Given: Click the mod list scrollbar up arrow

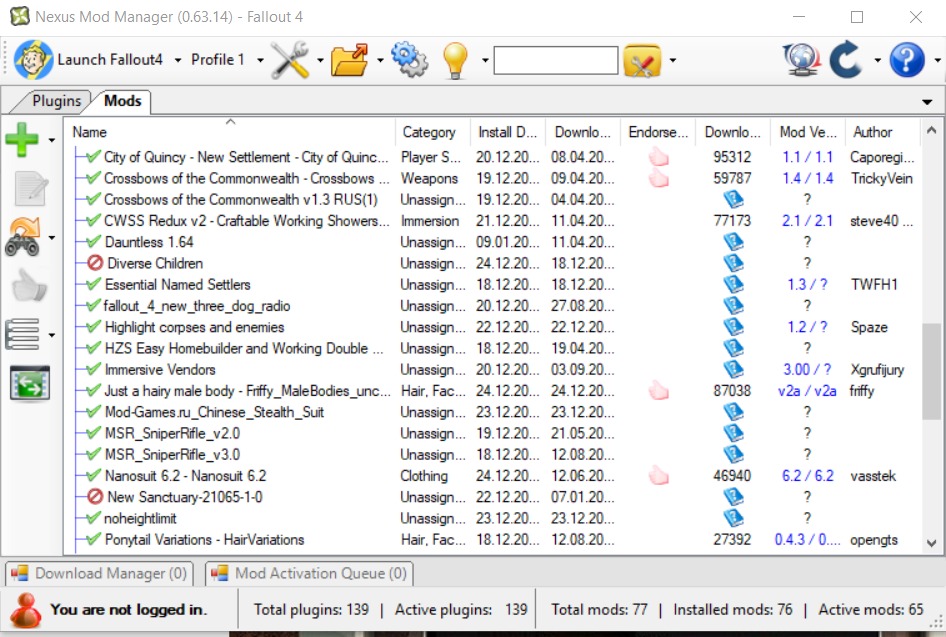Looking at the screenshot, I should pos(932,130).
